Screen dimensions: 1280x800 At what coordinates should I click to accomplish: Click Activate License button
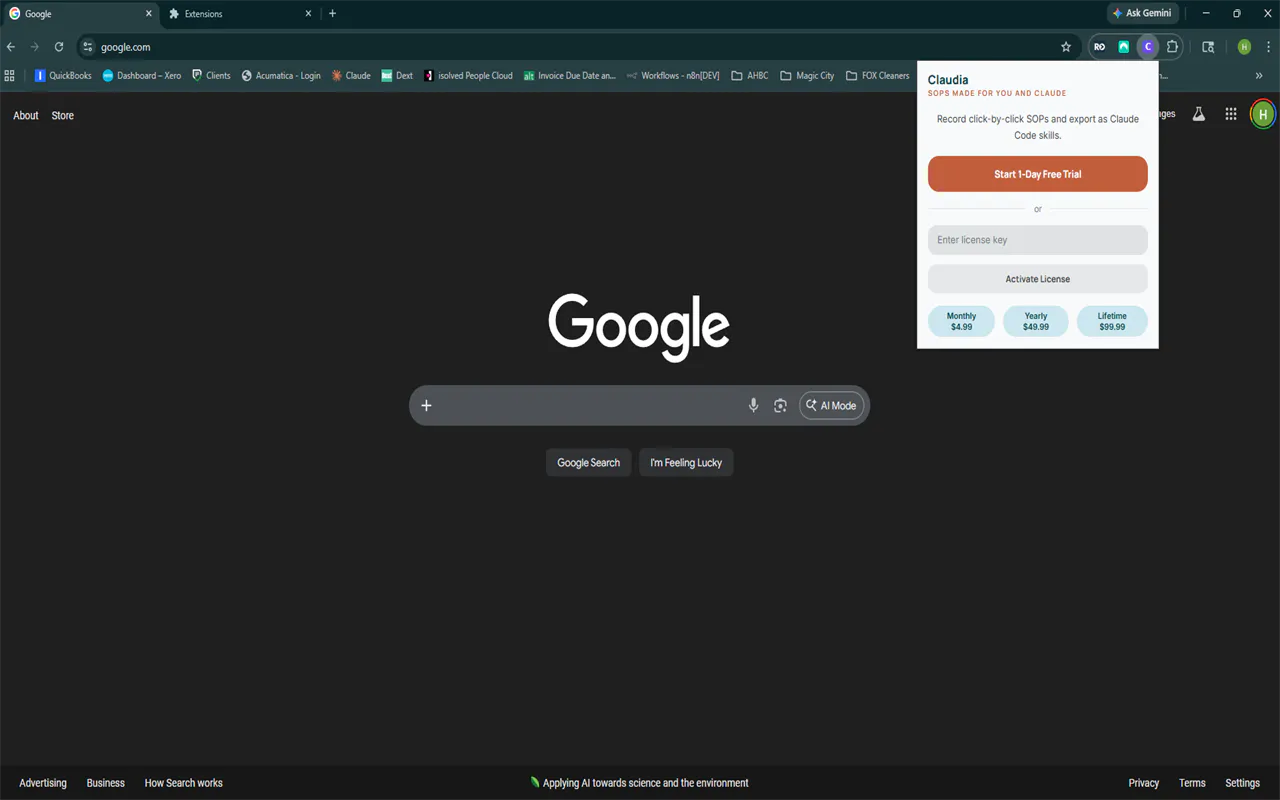coord(1038,279)
